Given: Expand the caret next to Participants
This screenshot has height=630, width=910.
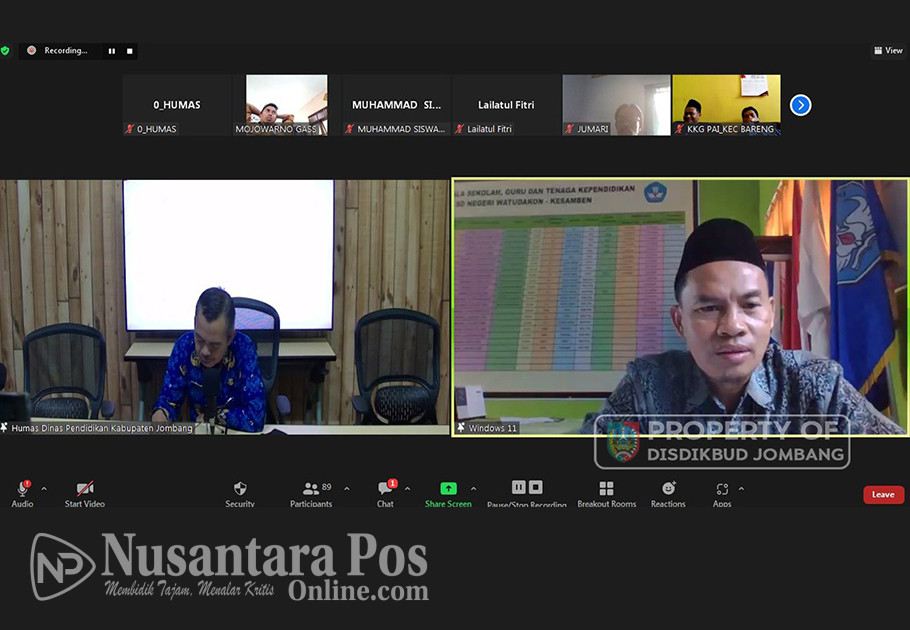Looking at the screenshot, I should point(346,489).
